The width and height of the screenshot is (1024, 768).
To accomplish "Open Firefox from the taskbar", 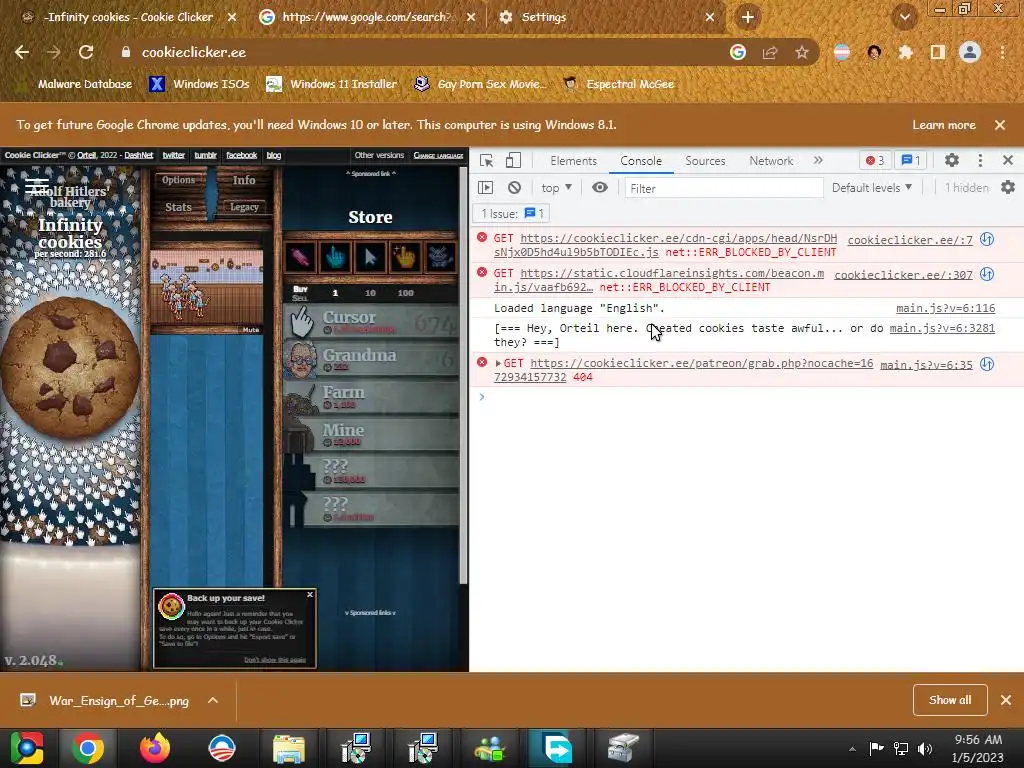I will [x=155, y=748].
